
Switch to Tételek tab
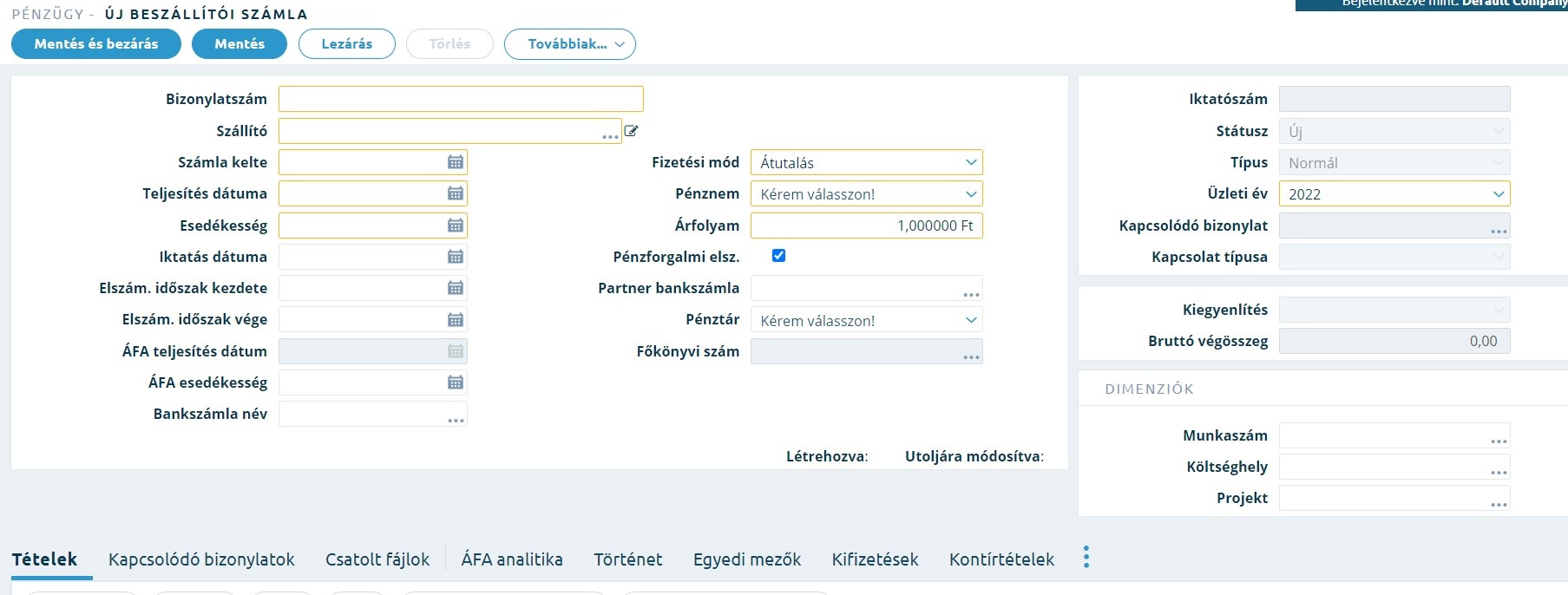point(45,559)
